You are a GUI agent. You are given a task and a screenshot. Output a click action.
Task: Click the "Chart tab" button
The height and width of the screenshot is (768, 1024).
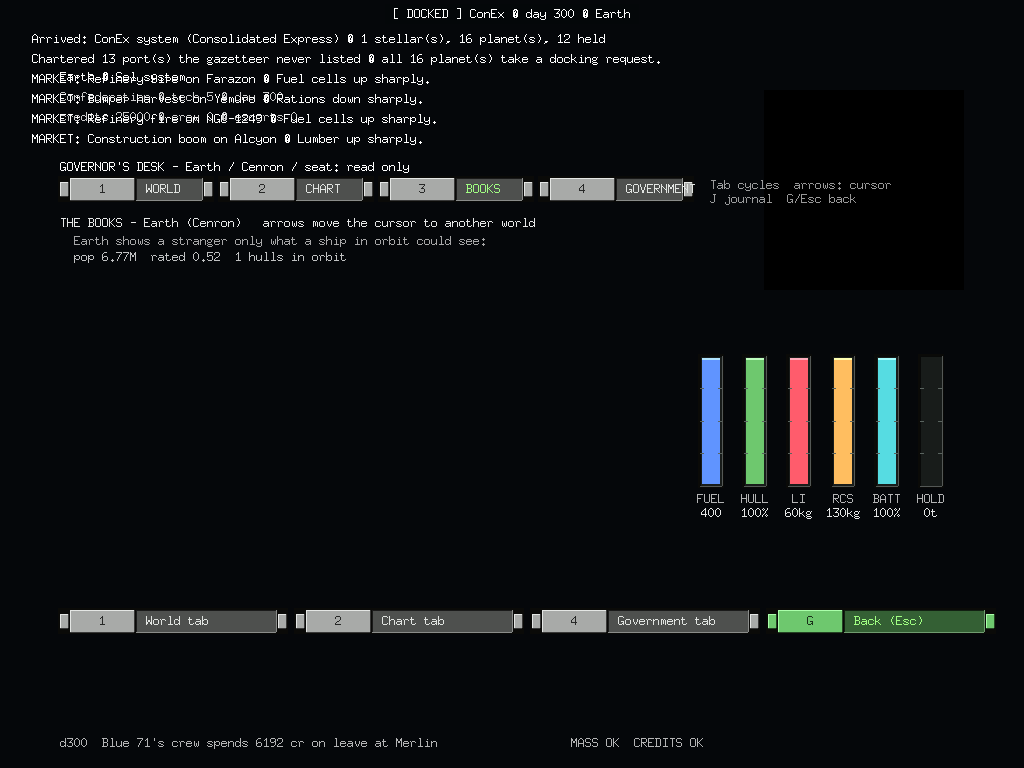coord(409,621)
